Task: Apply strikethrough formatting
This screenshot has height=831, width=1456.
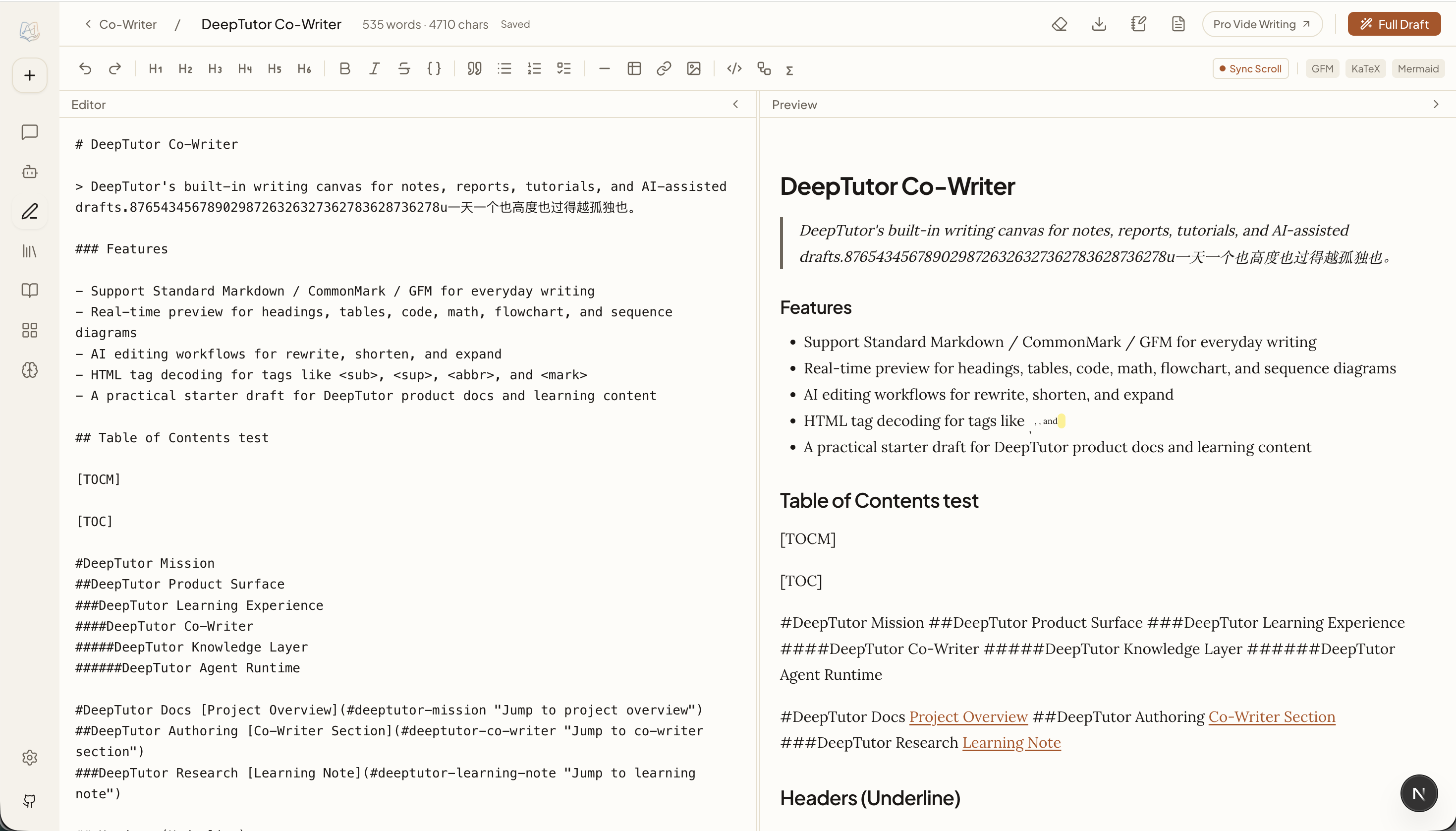Action: 404,68
